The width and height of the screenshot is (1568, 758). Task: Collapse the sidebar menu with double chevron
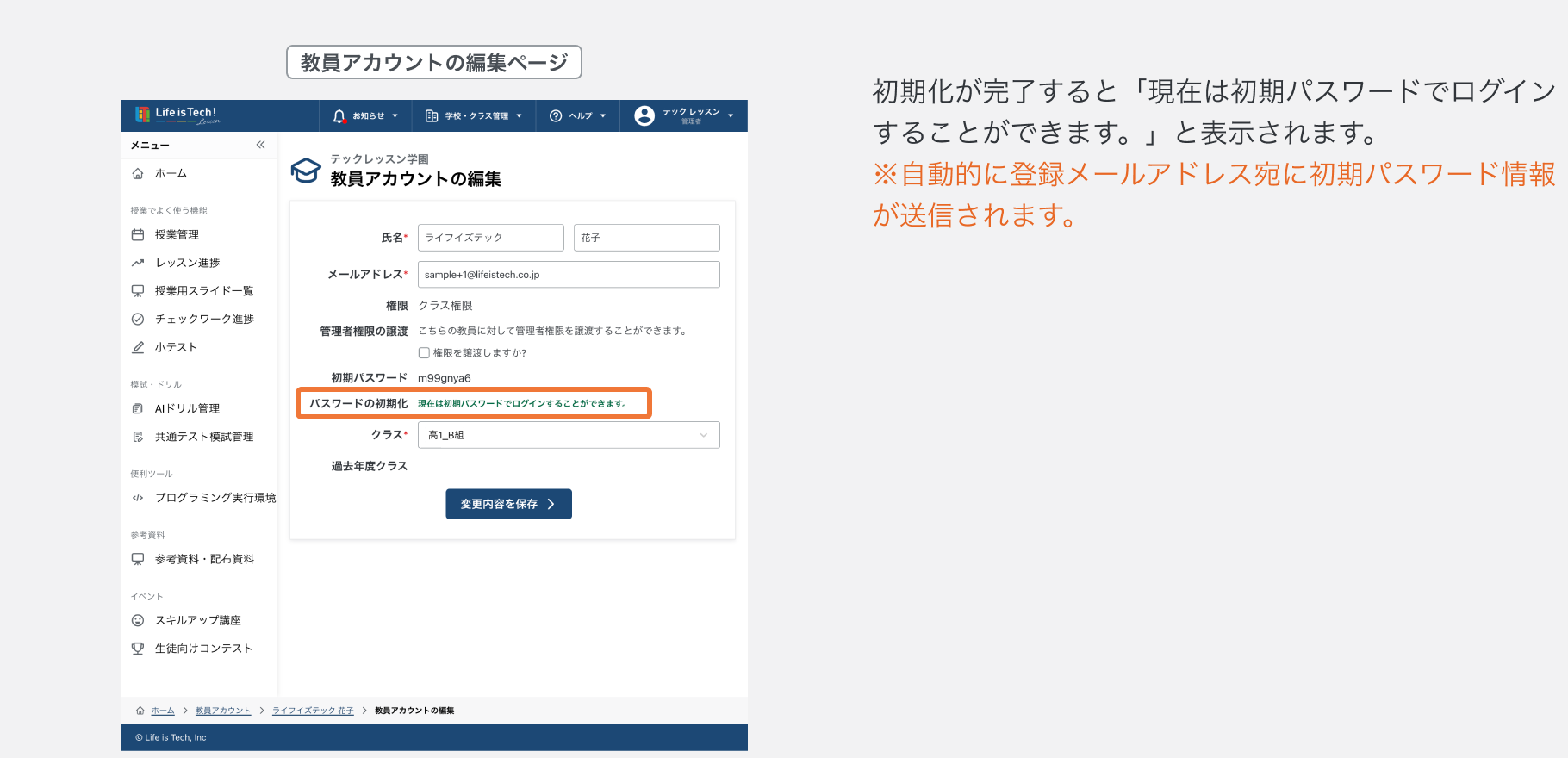pyautogui.click(x=260, y=145)
